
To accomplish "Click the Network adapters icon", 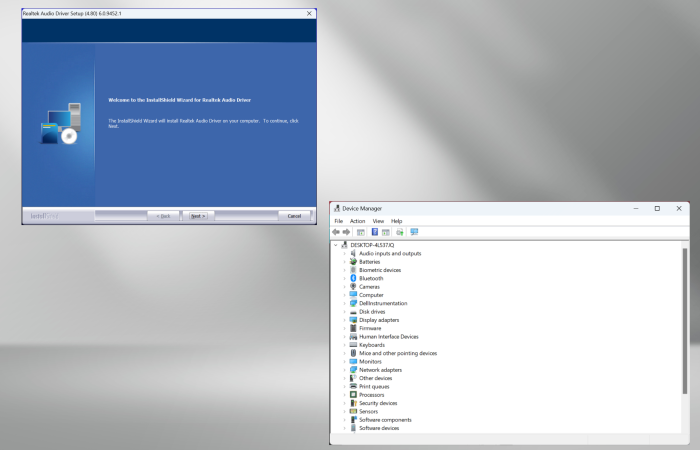I will (353, 370).
